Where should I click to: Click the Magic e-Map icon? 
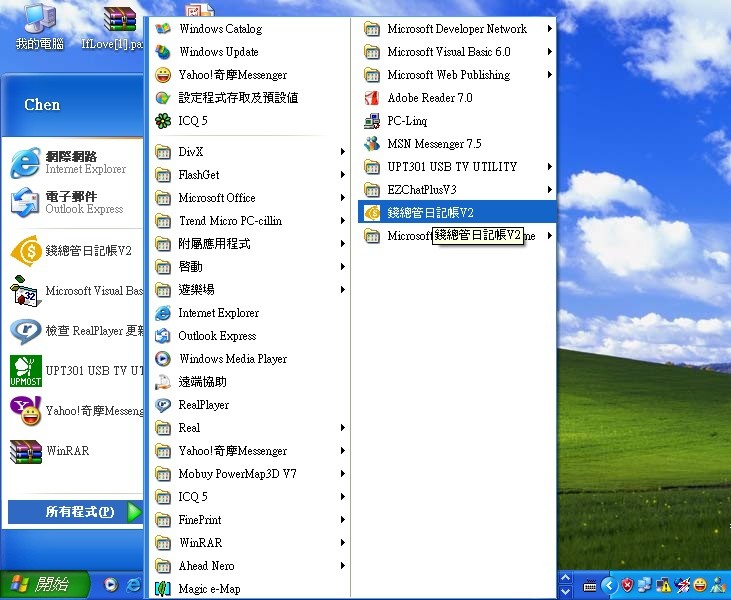coord(163,589)
